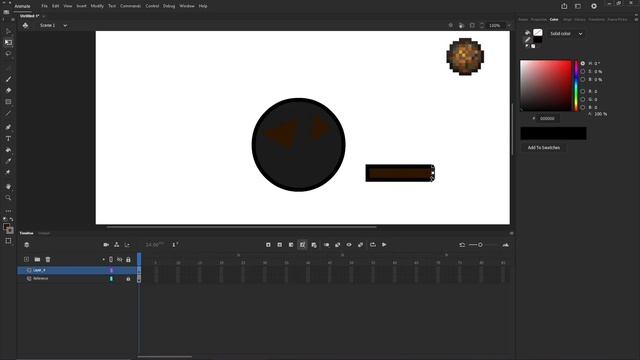The height and width of the screenshot is (360, 640).
Task: Click the Loop playback icon
Action: [x=373, y=244]
